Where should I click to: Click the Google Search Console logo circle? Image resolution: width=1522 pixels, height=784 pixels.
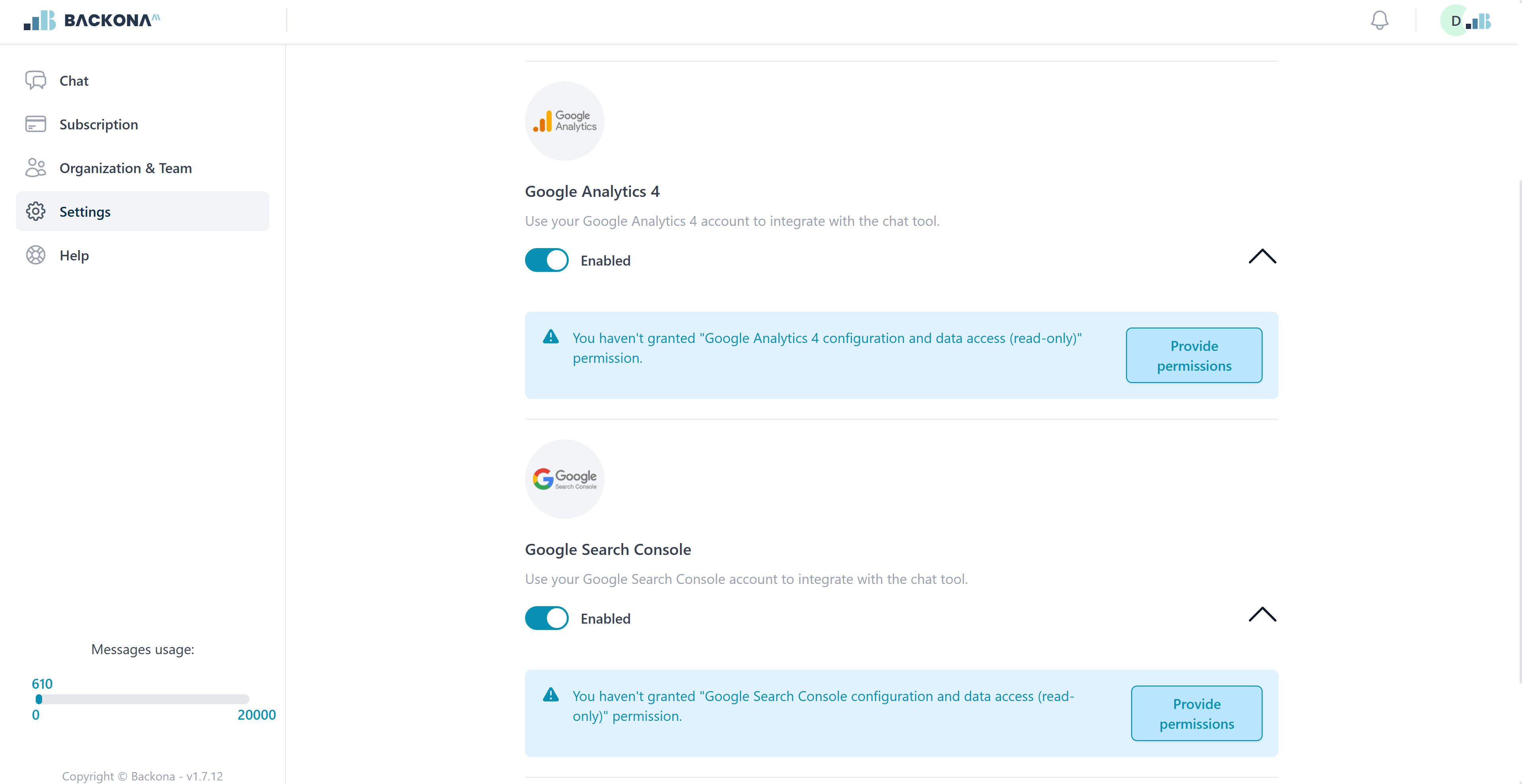point(564,479)
